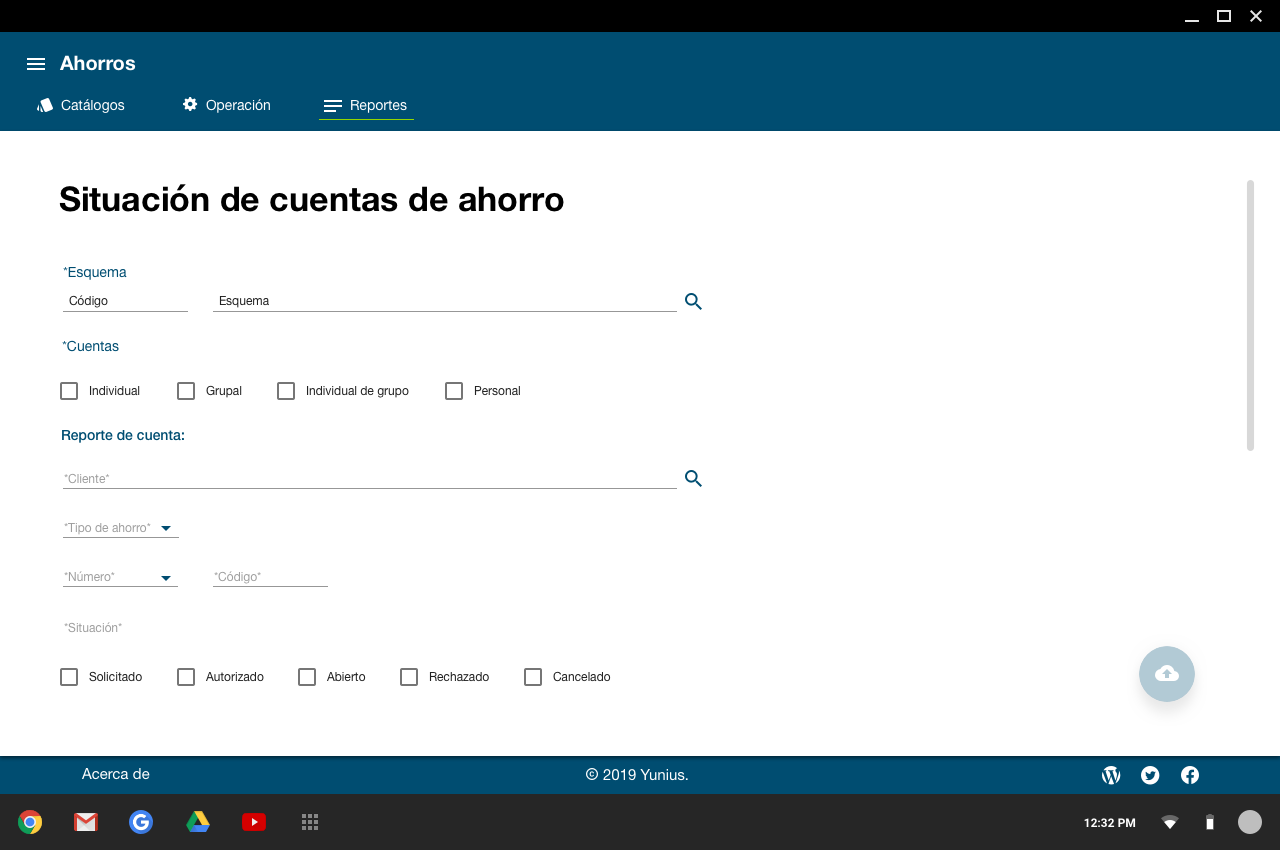Launch Google Drive from the shelf
Viewport: 1280px width, 850px height.
pos(198,822)
